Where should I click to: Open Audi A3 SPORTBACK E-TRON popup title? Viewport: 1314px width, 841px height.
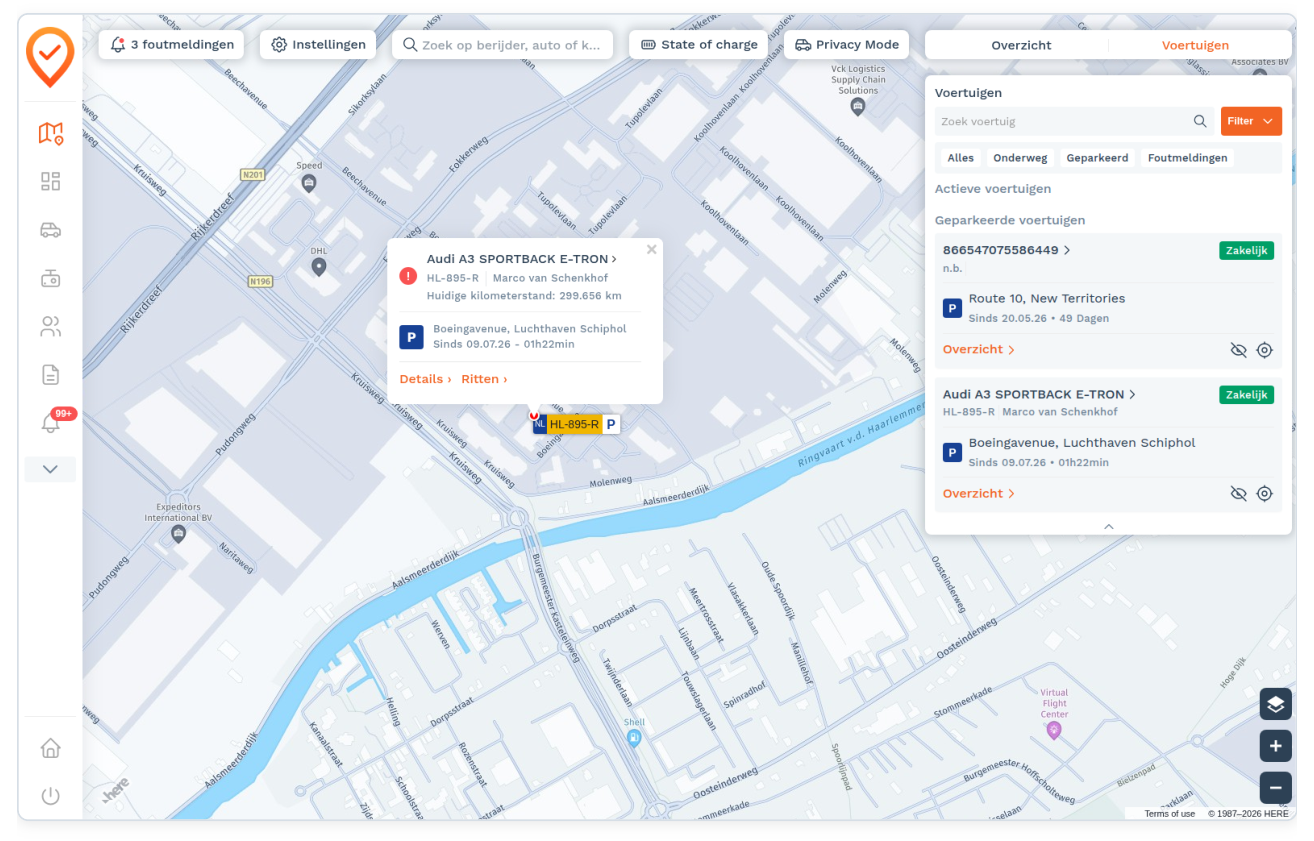(522, 259)
